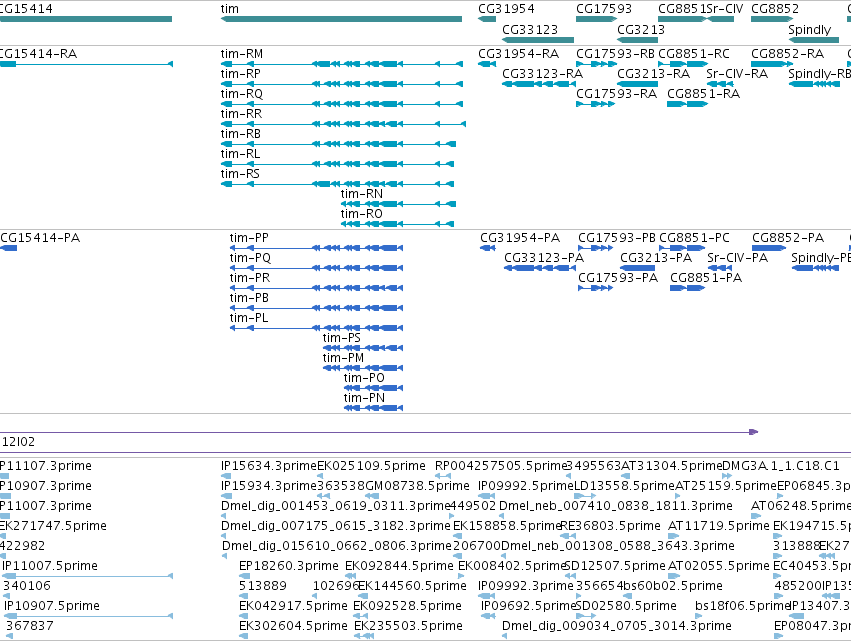Image resolution: width=851 pixels, height=641 pixels.
Task: Click the IP10907.5prime EST label
Action: point(52,606)
